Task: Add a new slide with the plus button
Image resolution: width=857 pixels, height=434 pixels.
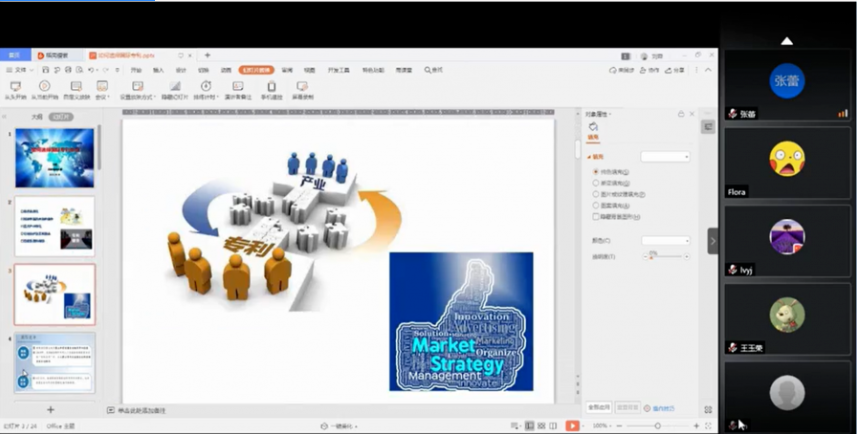Action: (x=50, y=410)
